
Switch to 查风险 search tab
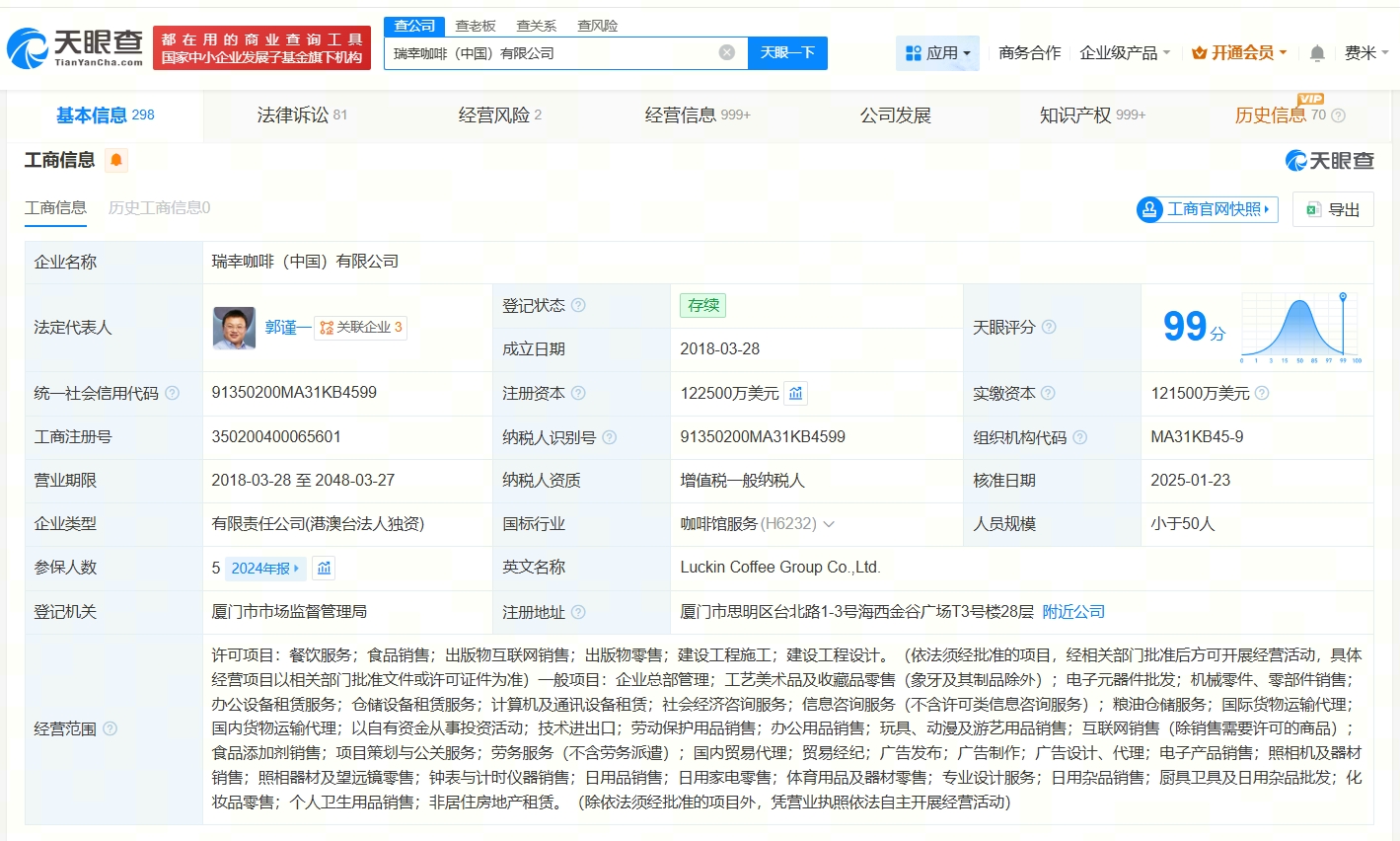click(x=598, y=26)
